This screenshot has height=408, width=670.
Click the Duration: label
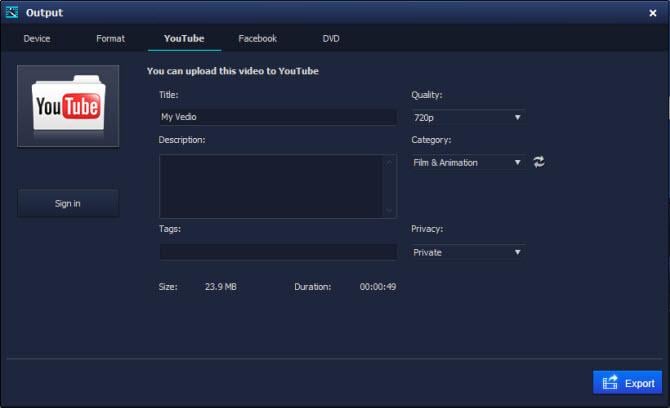312,287
